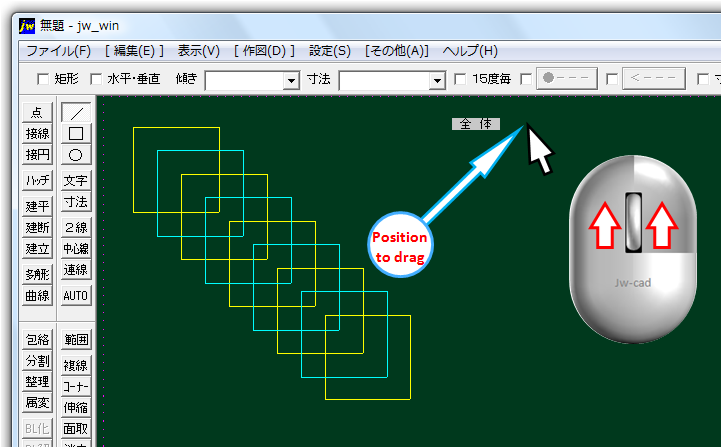Open the 設定(S) menu
The height and width of the screenshot is (448, 722).
330,51
